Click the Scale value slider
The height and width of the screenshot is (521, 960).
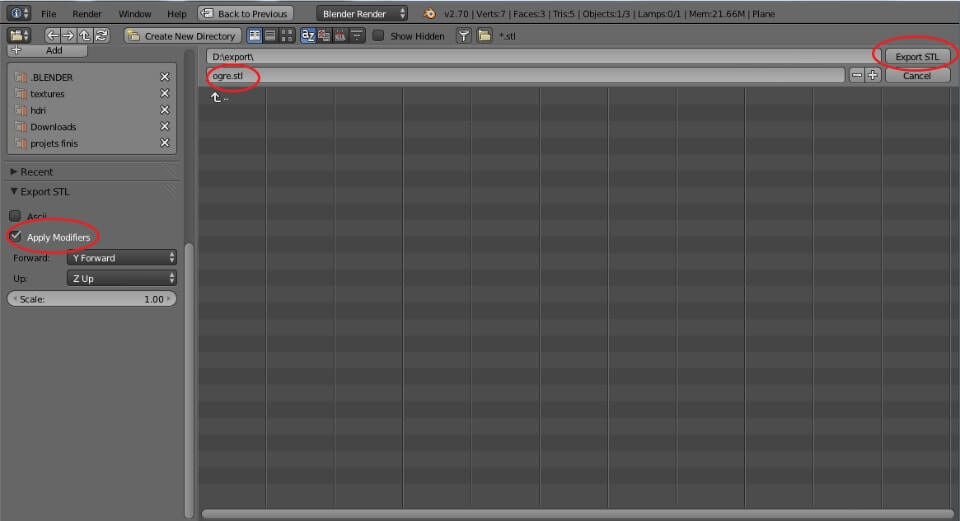[92, 299]
